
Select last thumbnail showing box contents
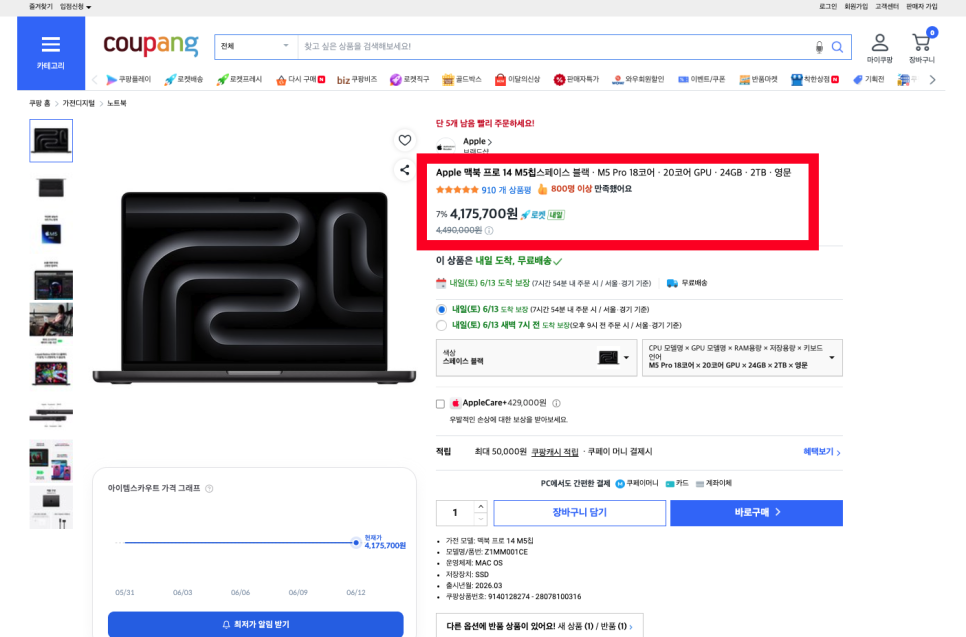pos(51,507)
